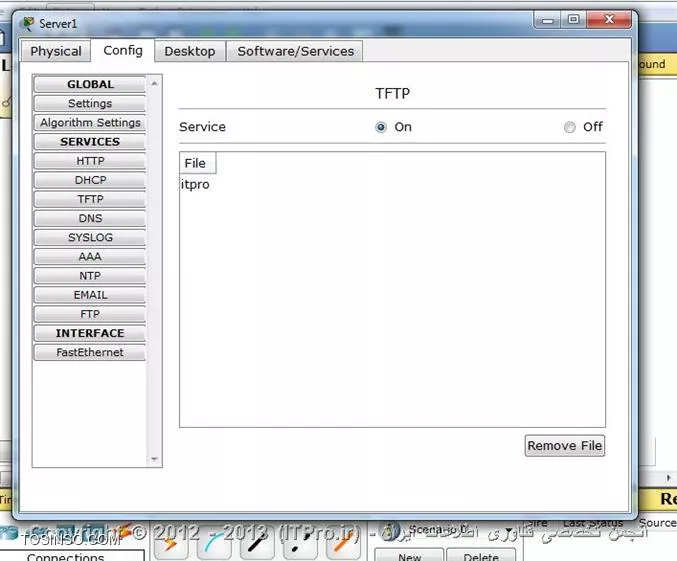This screenshot has height=561, width=677.
Task: Close the Server1 window
Action: [609, 20]
